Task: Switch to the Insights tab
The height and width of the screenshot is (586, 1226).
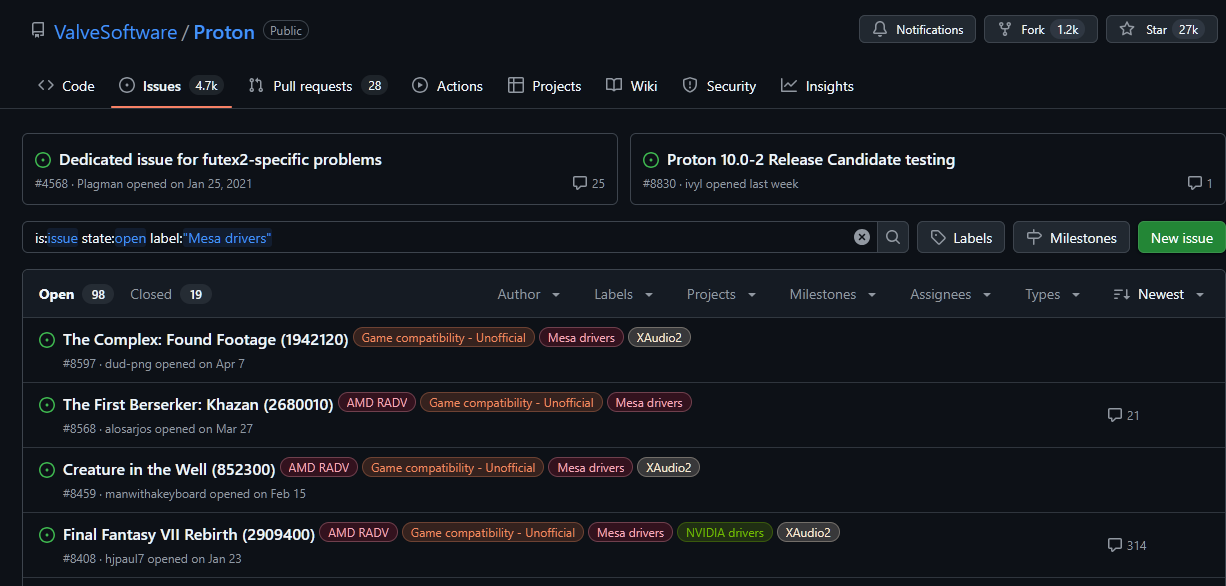Action: 817,86
